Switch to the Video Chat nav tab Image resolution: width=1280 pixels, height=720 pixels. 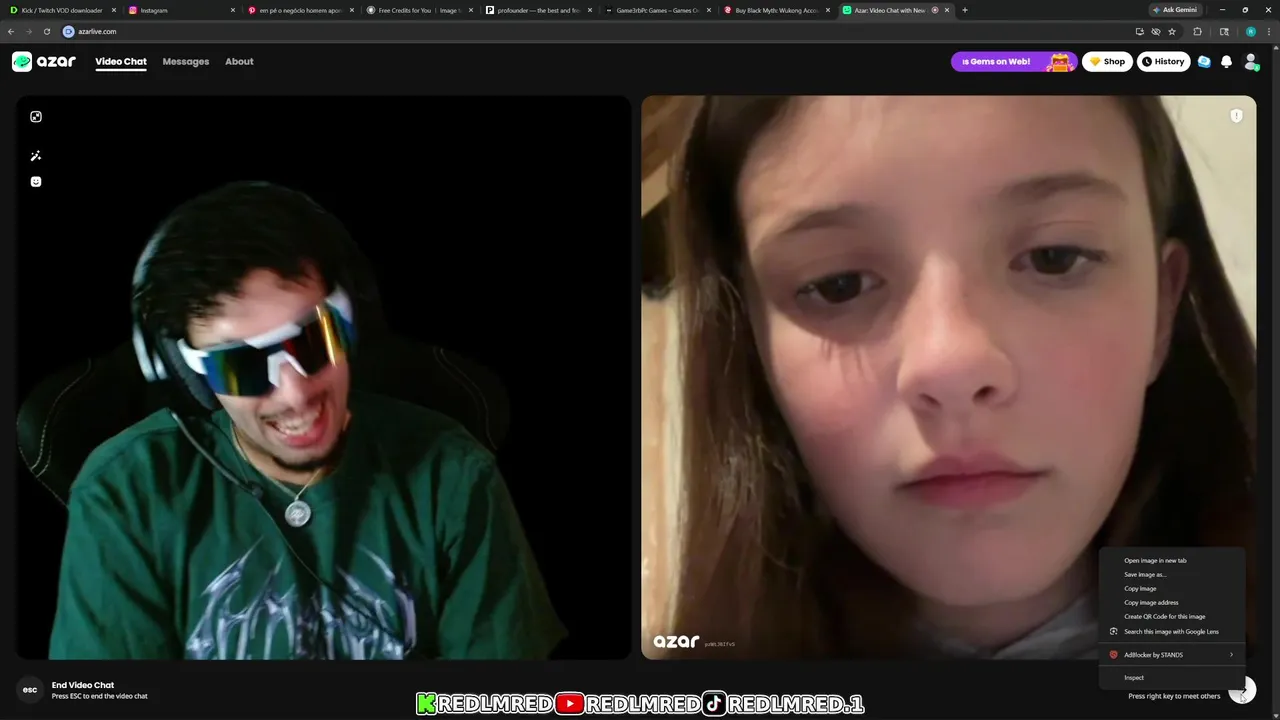coord(121,62)
